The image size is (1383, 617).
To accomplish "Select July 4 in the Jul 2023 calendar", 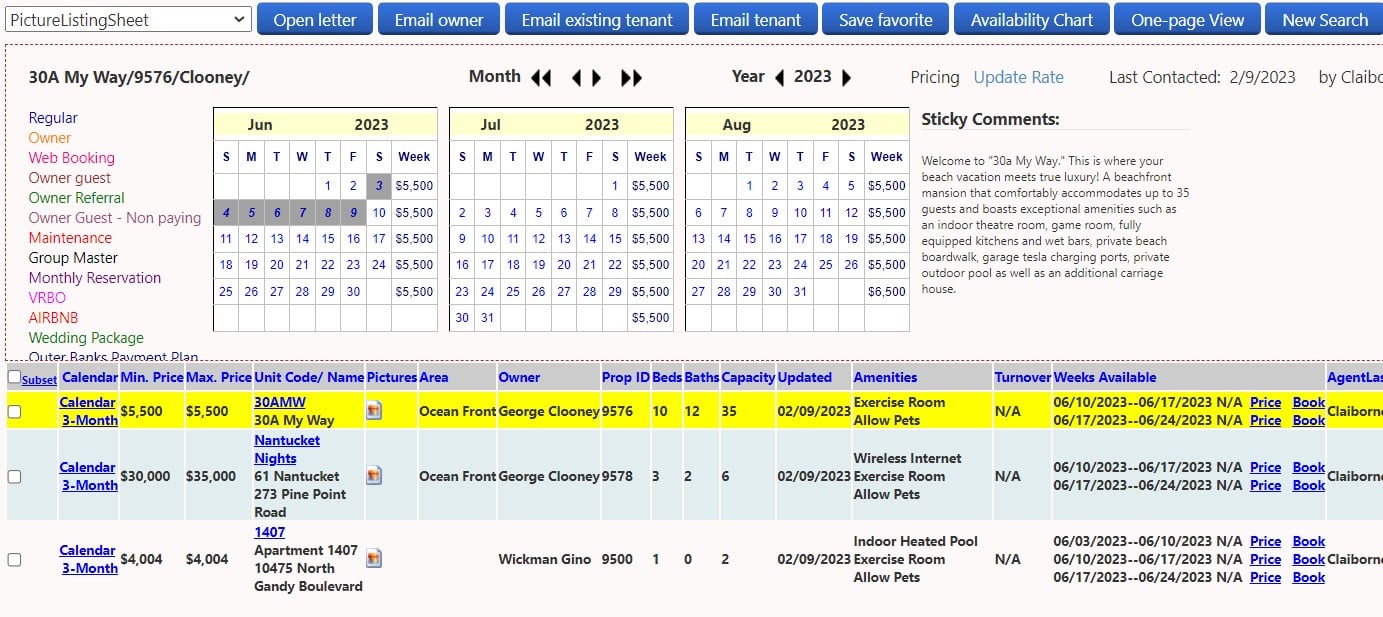I will pos(513,212).
